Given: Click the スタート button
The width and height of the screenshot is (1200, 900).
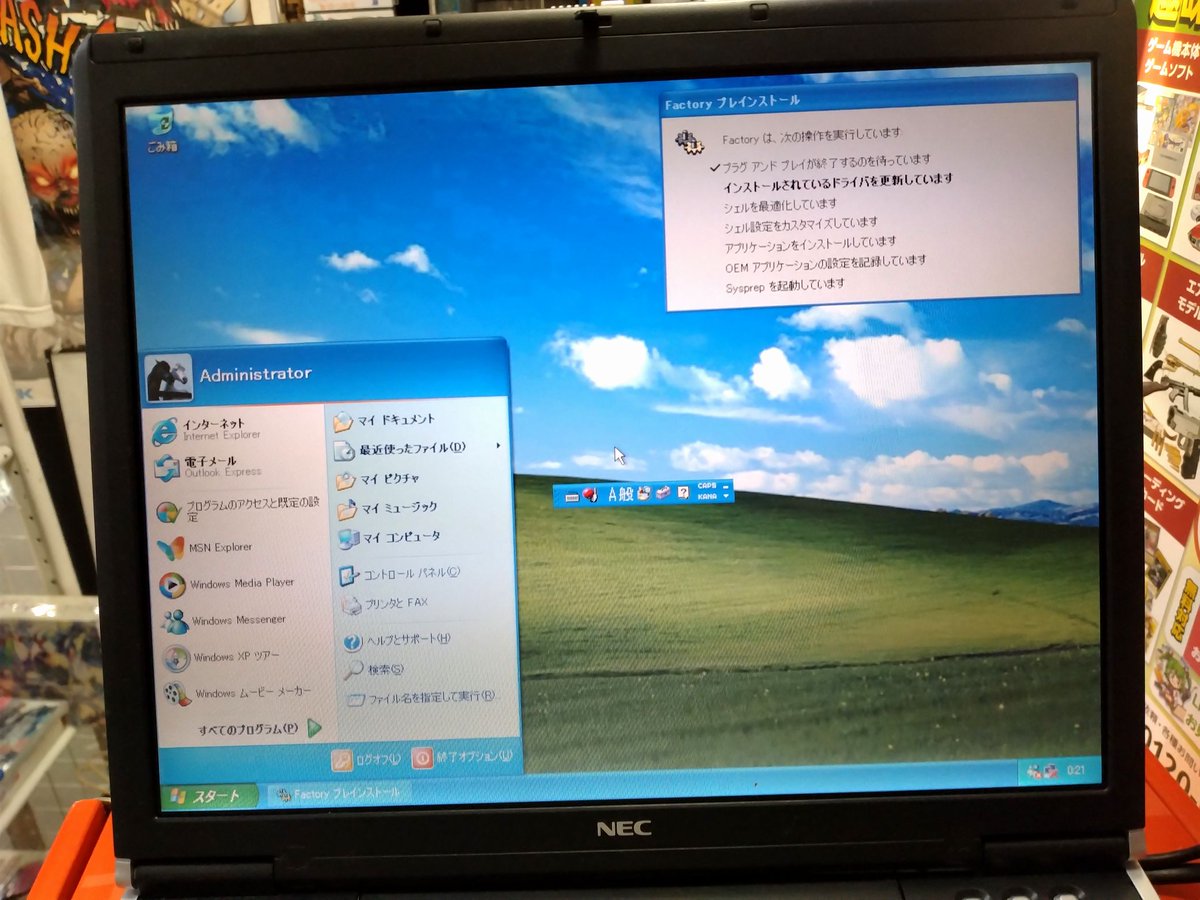Looking at the screenshot, I should 209,797.
